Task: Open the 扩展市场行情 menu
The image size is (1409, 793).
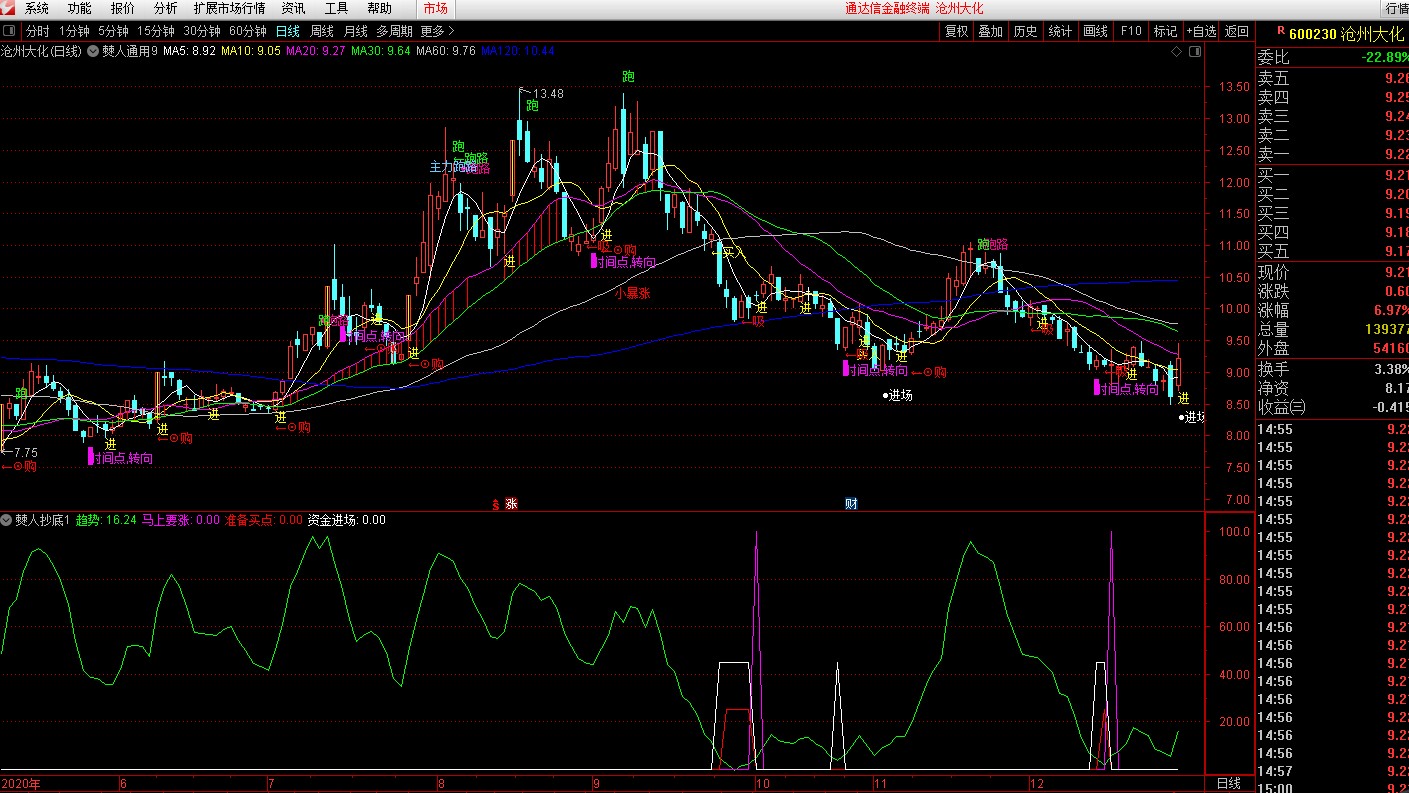Action: click(230, 8)
